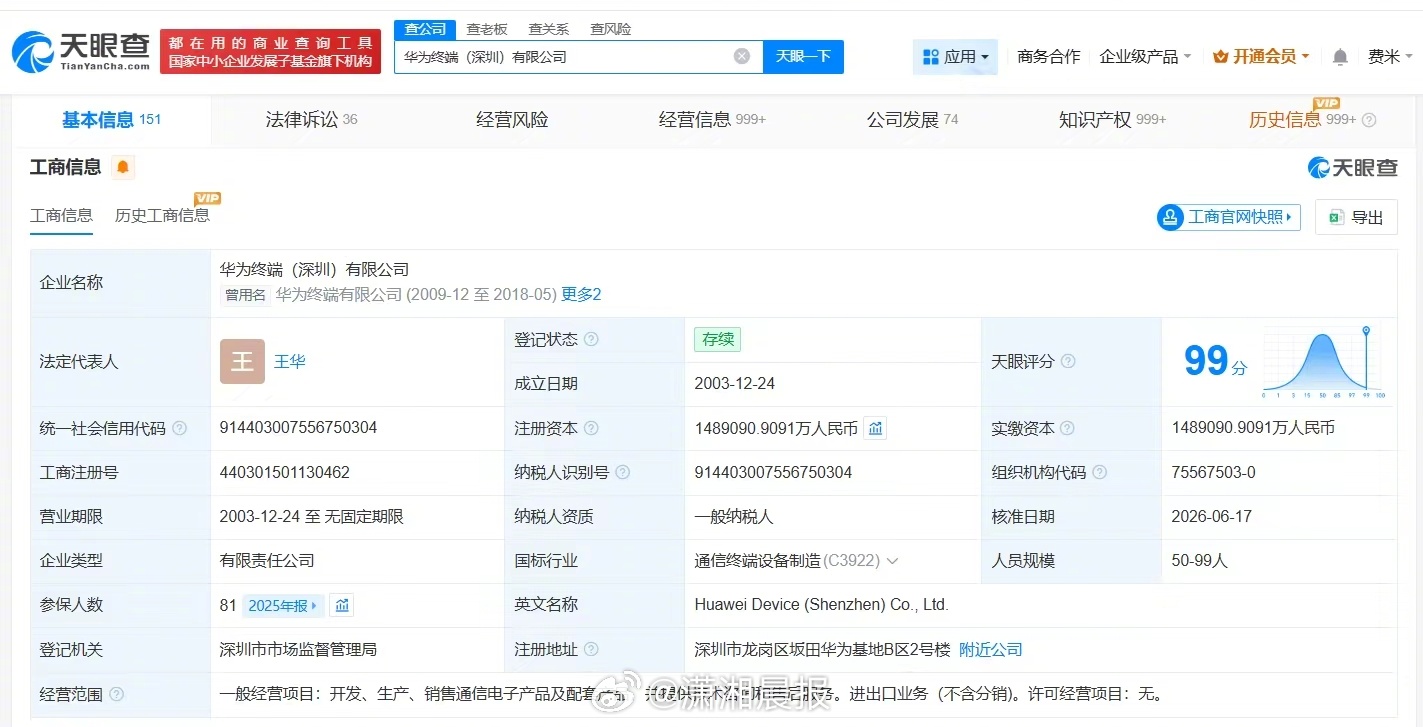Click the 99分 score value

(x=1215, y=361)
